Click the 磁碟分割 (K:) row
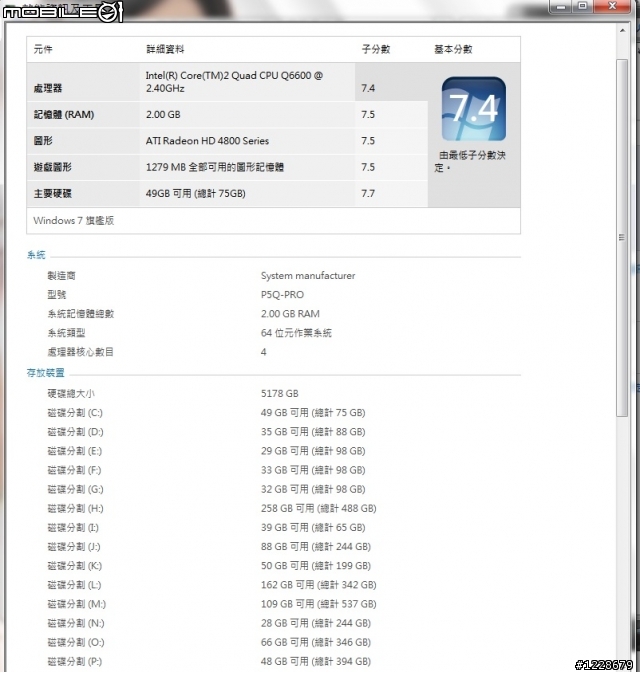This screenshot has height=673, width=640. [x=209, y=566]
